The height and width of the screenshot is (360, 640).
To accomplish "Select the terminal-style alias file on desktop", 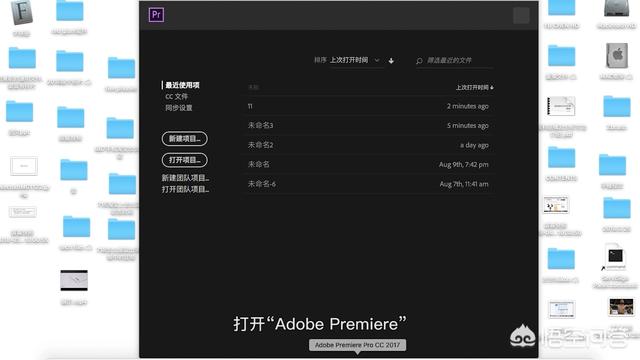I will [x=615, y=256].
